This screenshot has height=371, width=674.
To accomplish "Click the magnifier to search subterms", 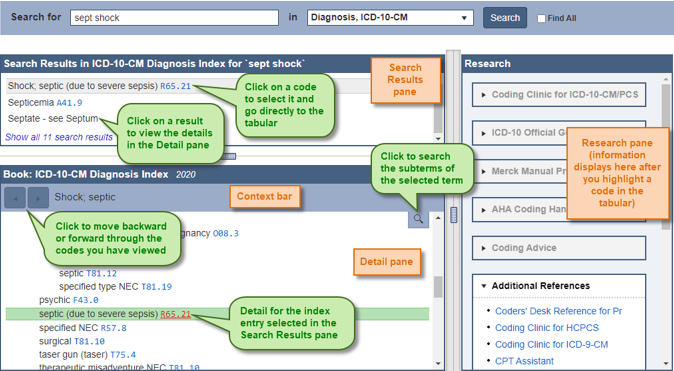I will (x=418, y=219).
